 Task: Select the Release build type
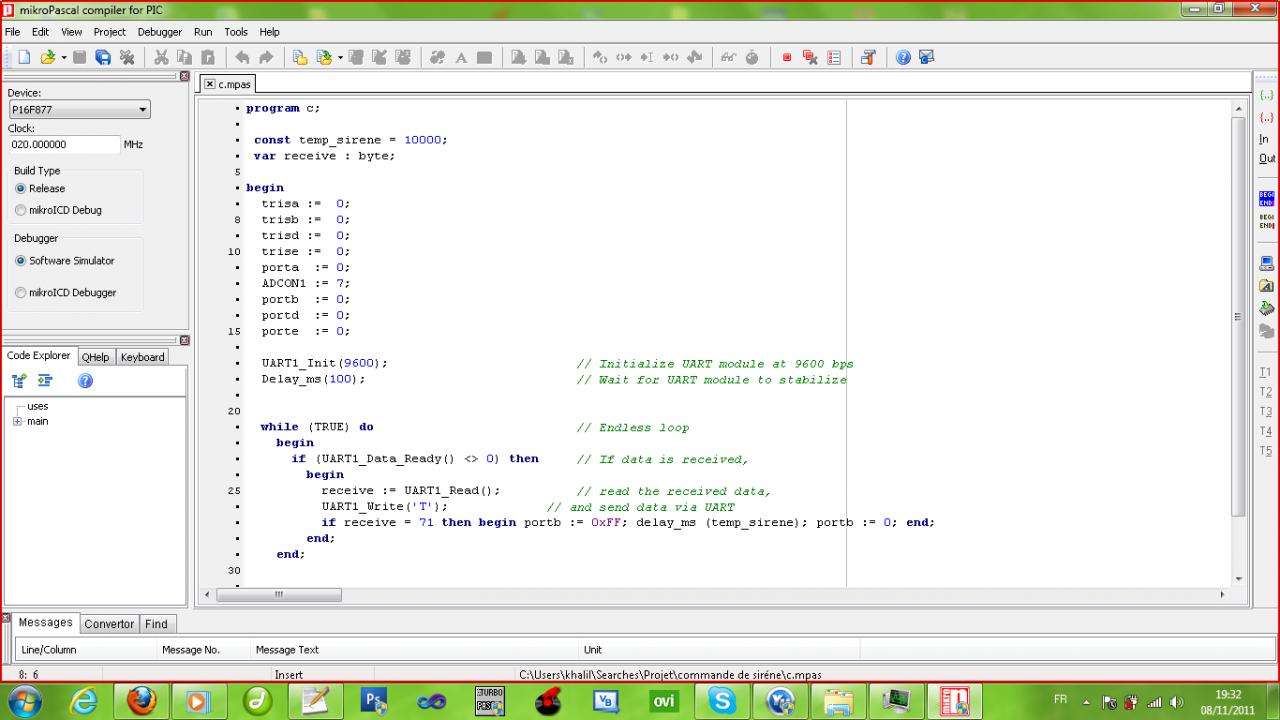(x=21, y=188)
